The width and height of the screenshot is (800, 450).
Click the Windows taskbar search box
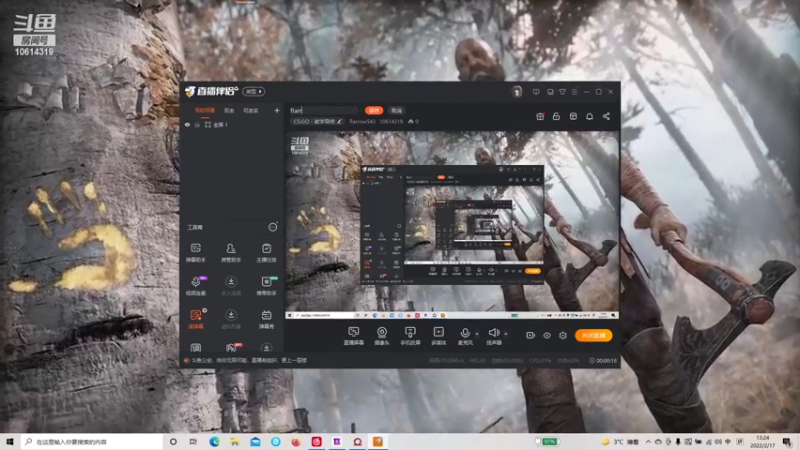point(91,441)
